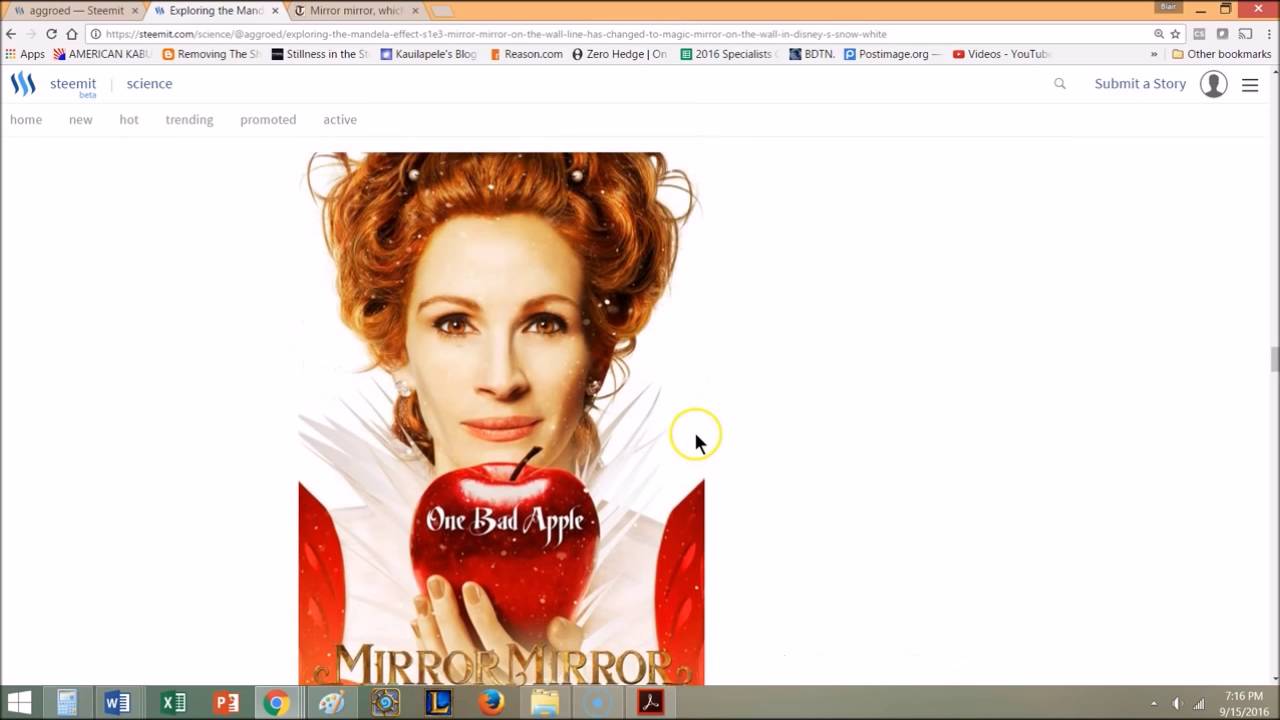1280x720 pixels.
Task: Open the hot posts feed
Action: click(x=129, y=119)
